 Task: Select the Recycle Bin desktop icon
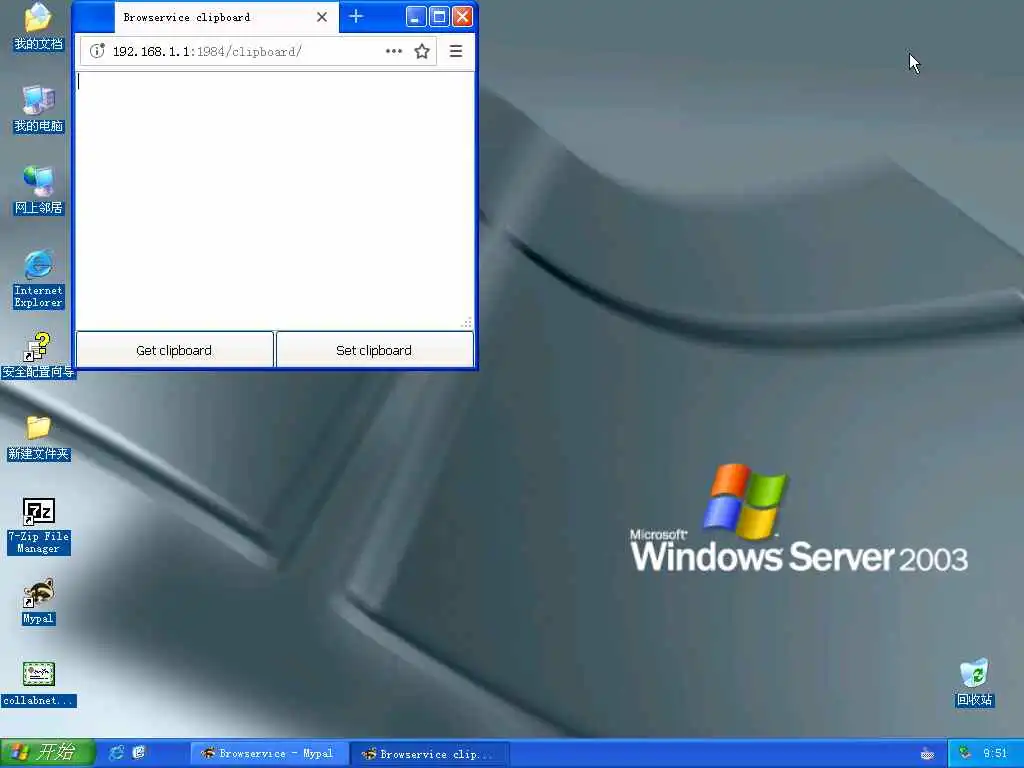[974, 683]
